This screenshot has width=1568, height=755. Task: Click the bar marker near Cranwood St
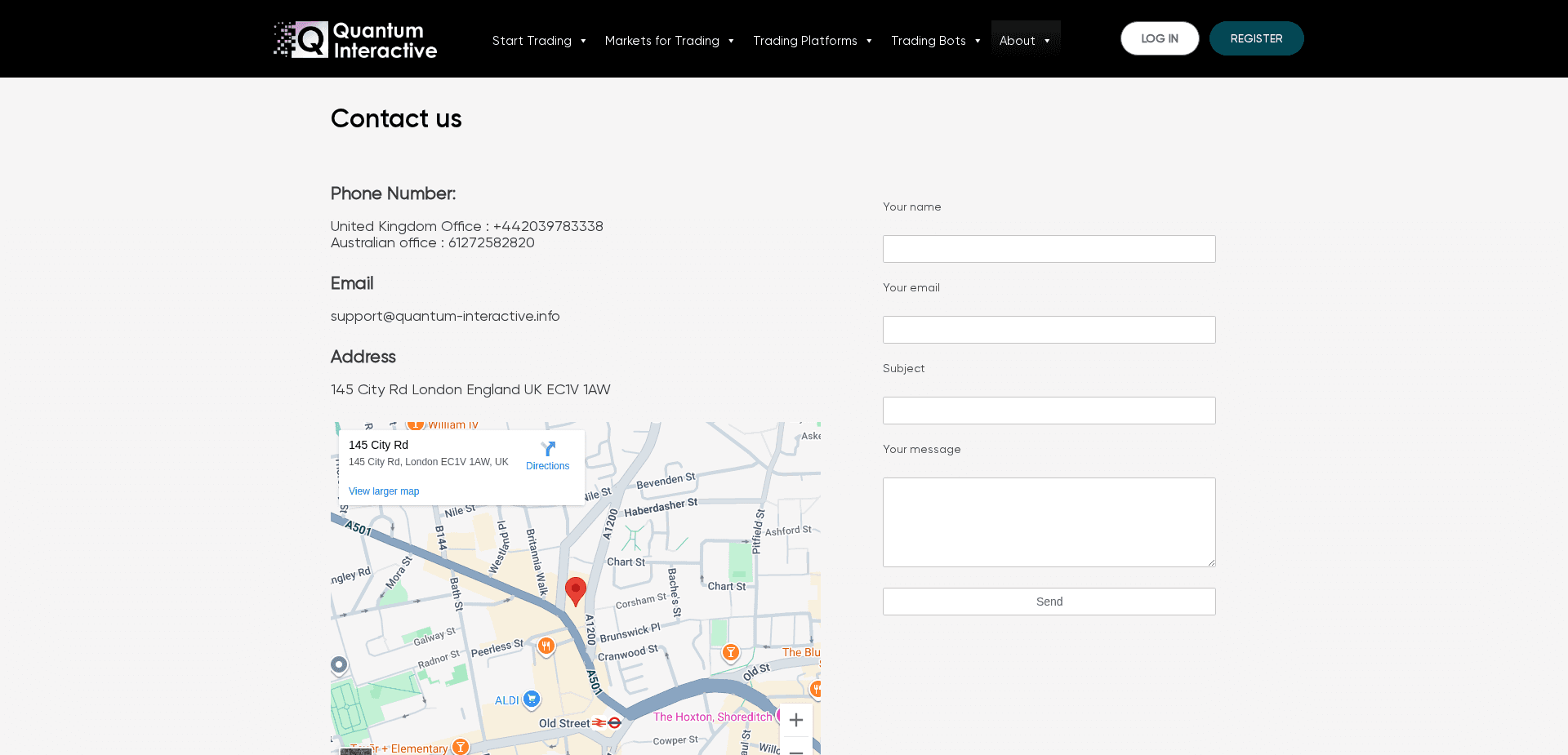pos(731,652)
